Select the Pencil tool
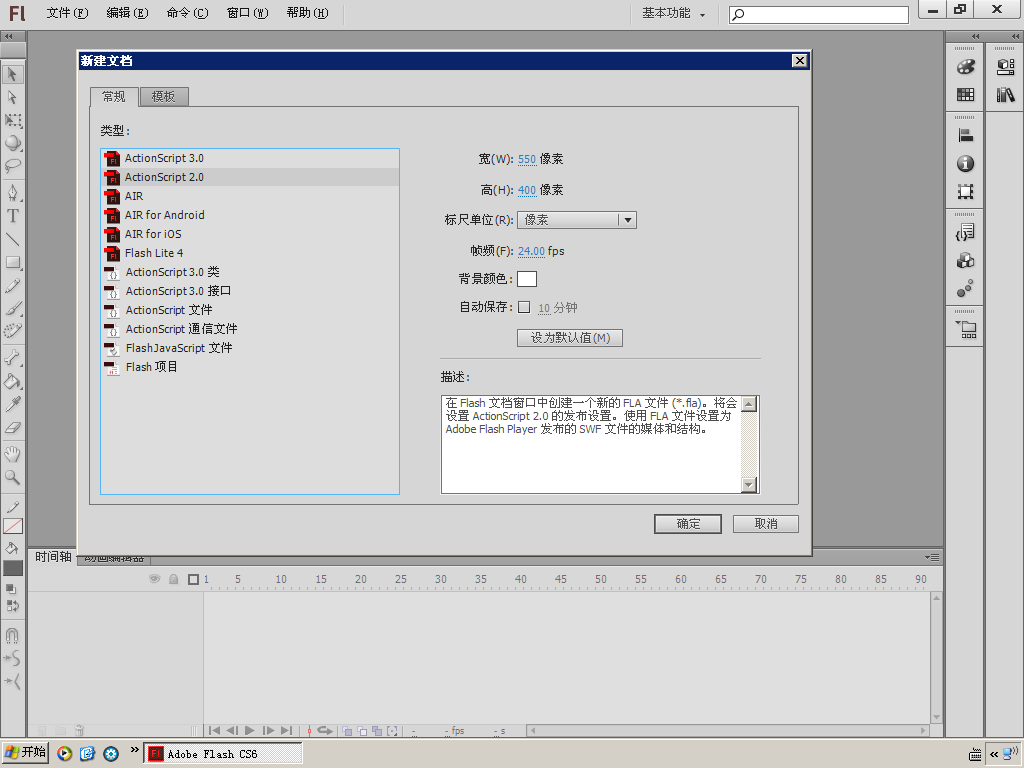 (12, 285)
